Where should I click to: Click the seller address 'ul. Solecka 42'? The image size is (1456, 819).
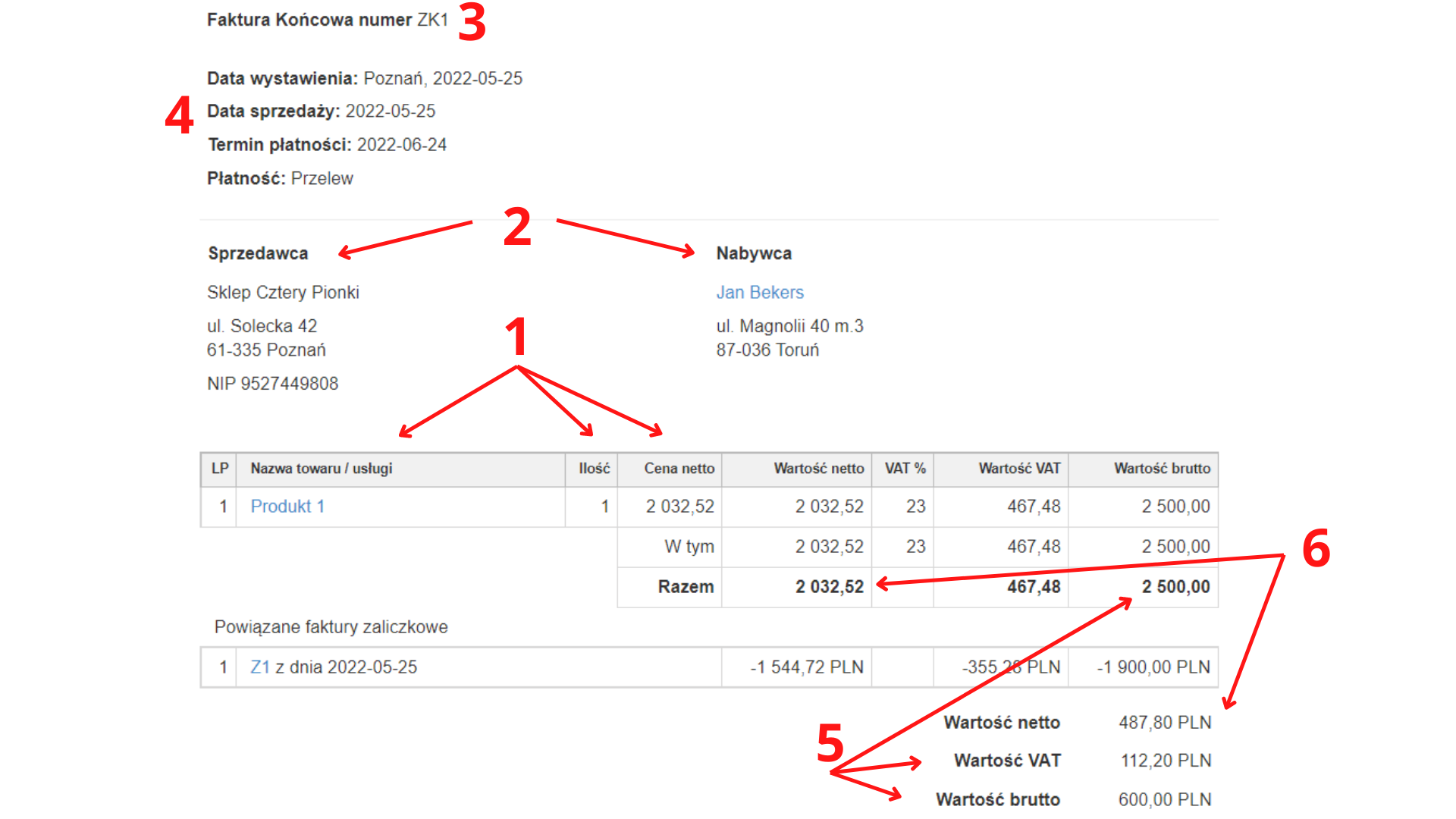tap(262, 326)
